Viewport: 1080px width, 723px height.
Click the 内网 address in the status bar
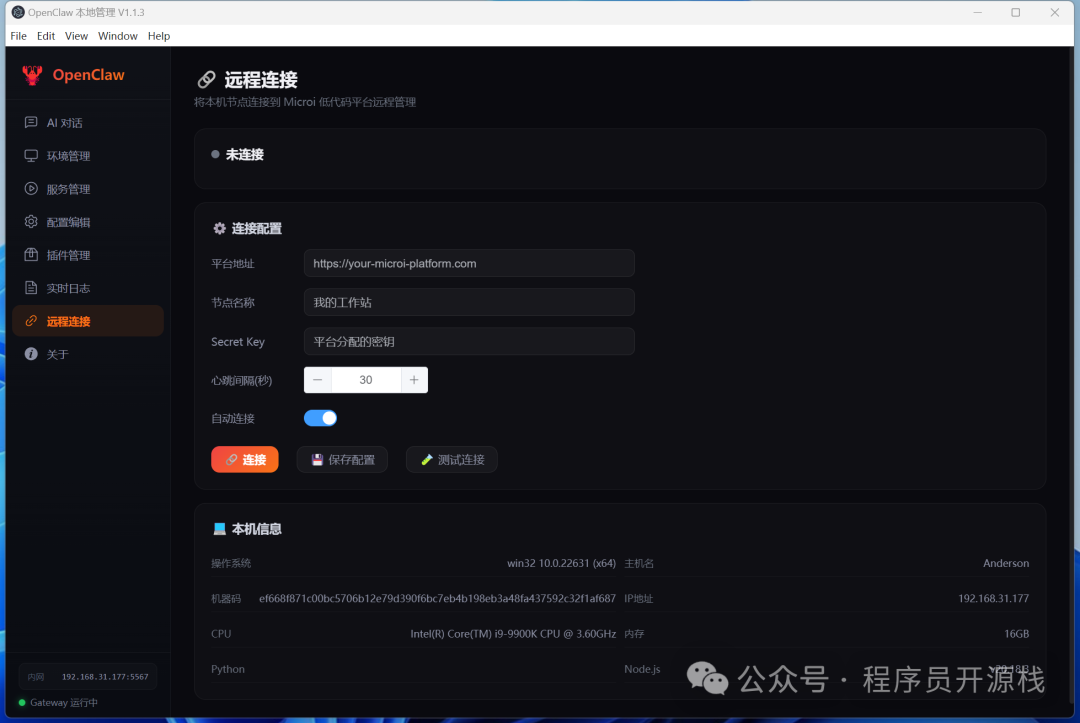87,676
